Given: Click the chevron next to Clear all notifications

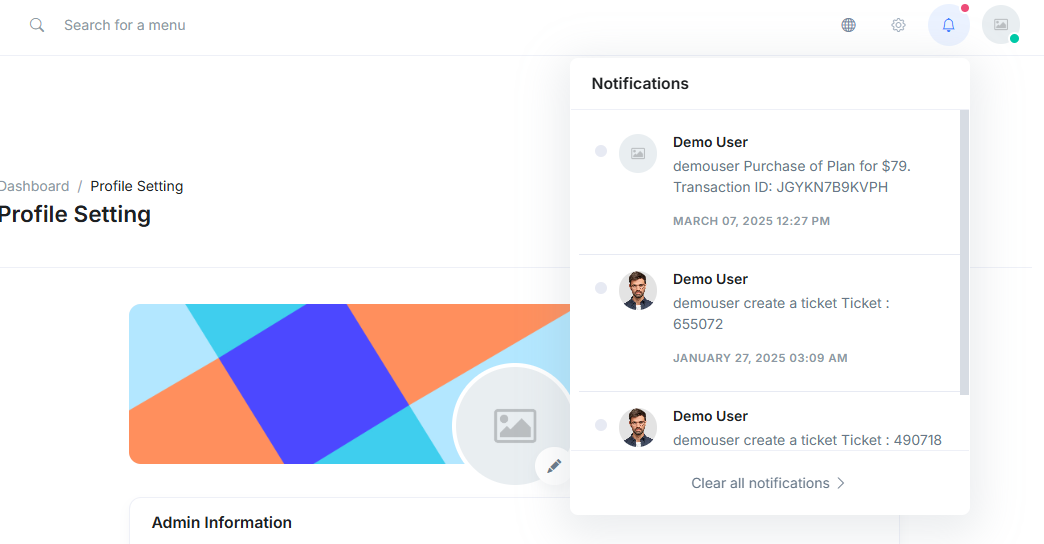Looking at the screenshot, I should tap(841, 483).
